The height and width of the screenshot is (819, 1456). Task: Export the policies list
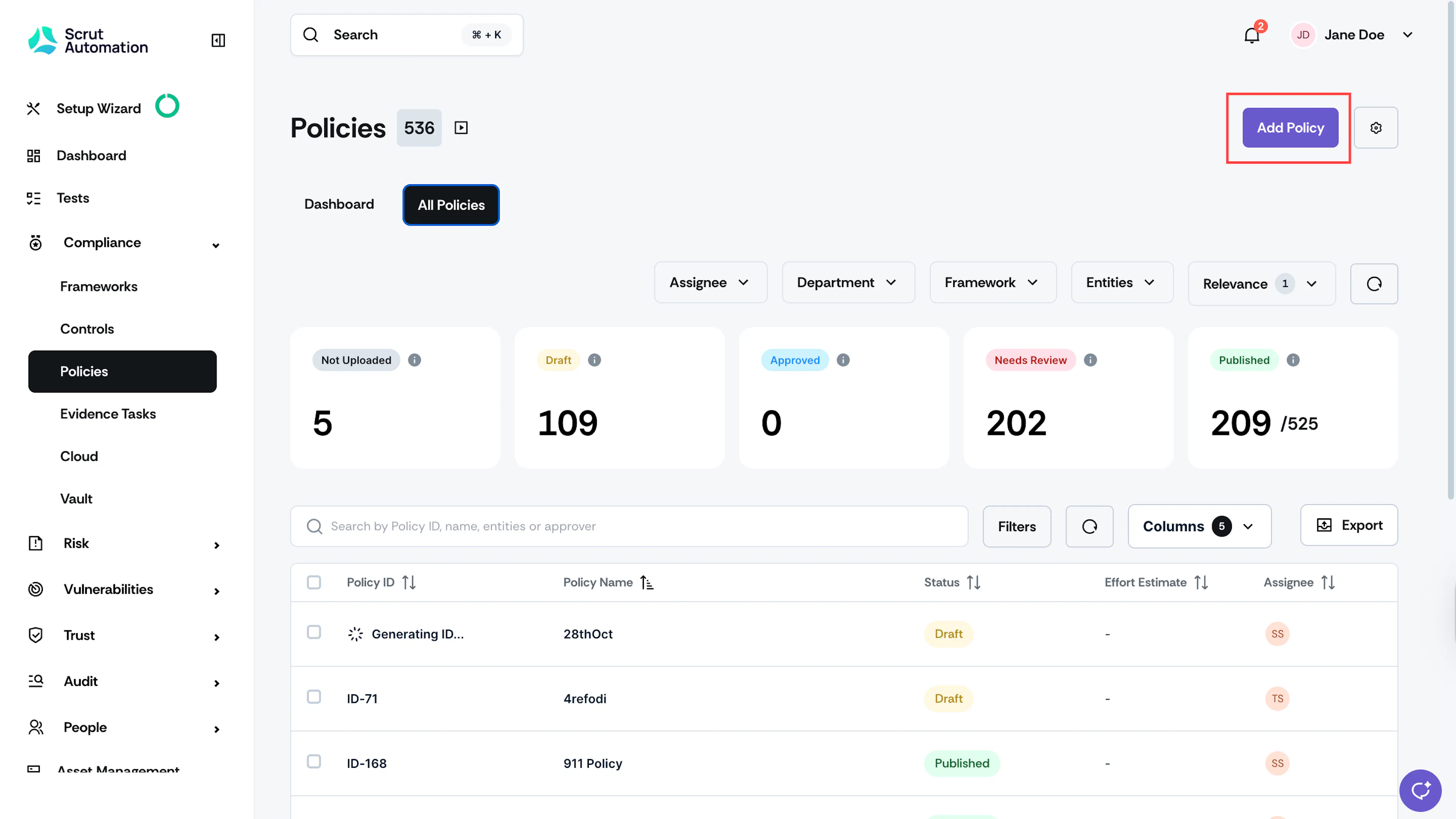click(x=1349, y=525)
